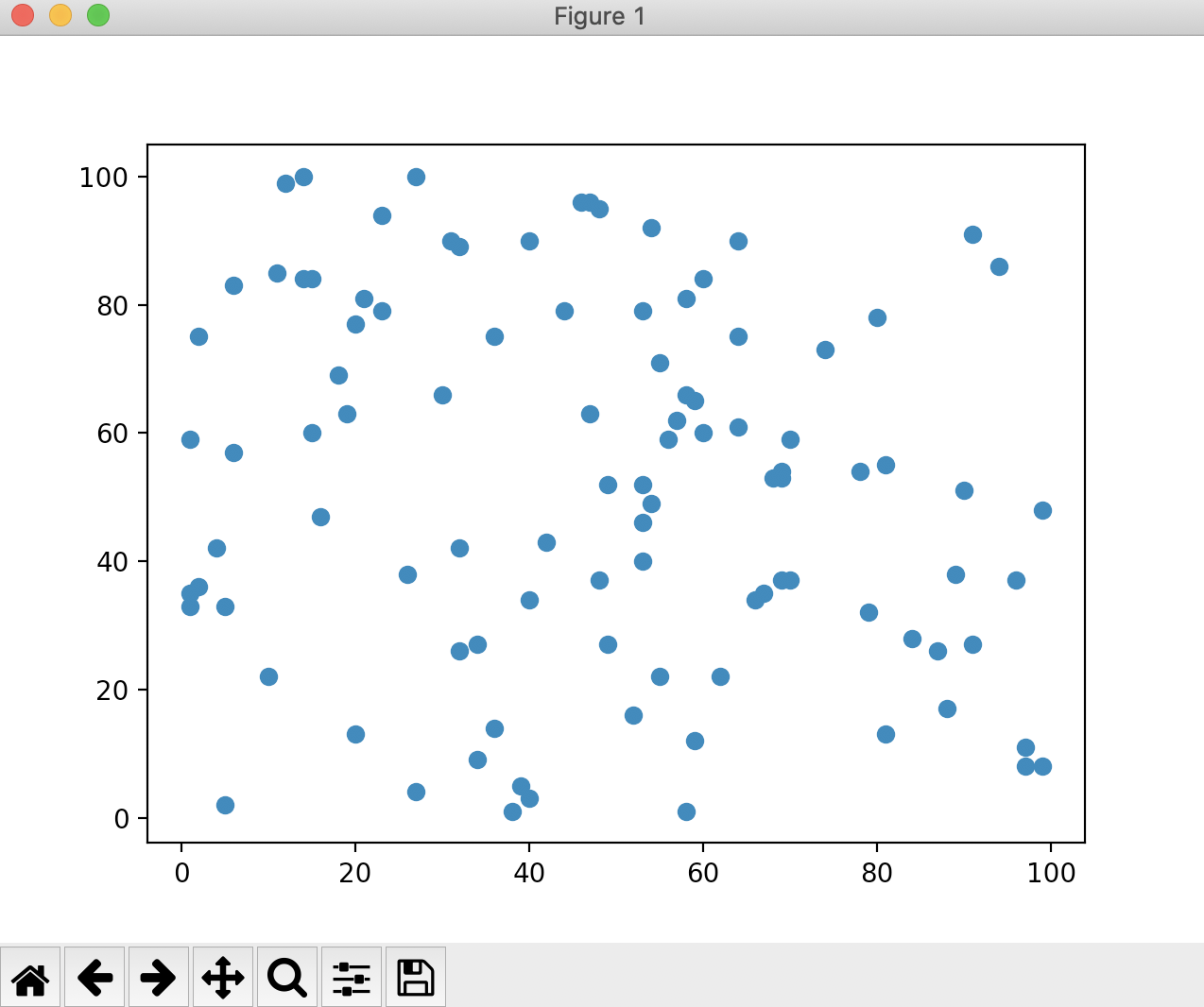This screenshot has height=1007, width=1204.
Task: Click y-axis tick label 100
Action: point(103,178)
